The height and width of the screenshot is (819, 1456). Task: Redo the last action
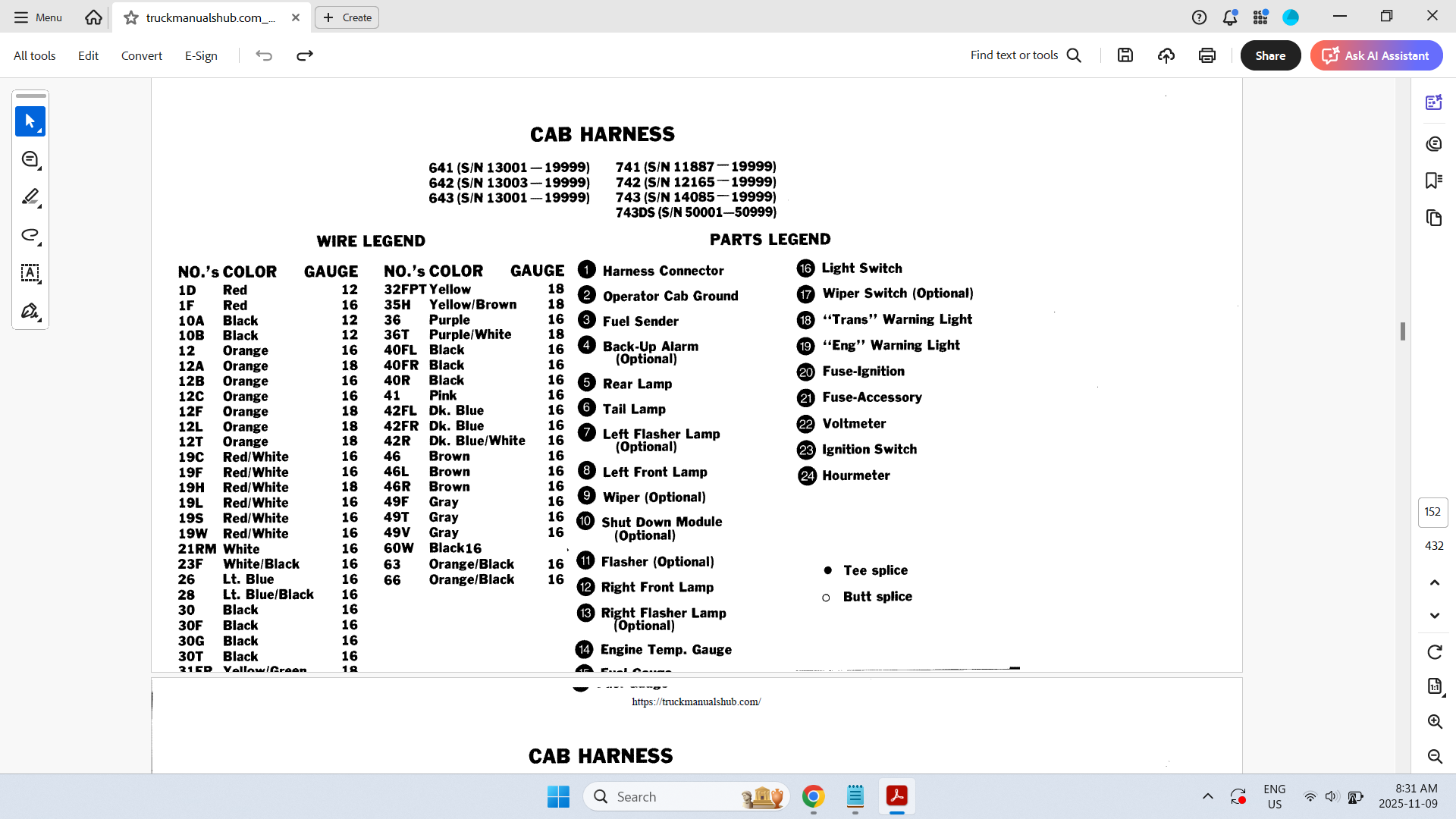pos(305,55)
